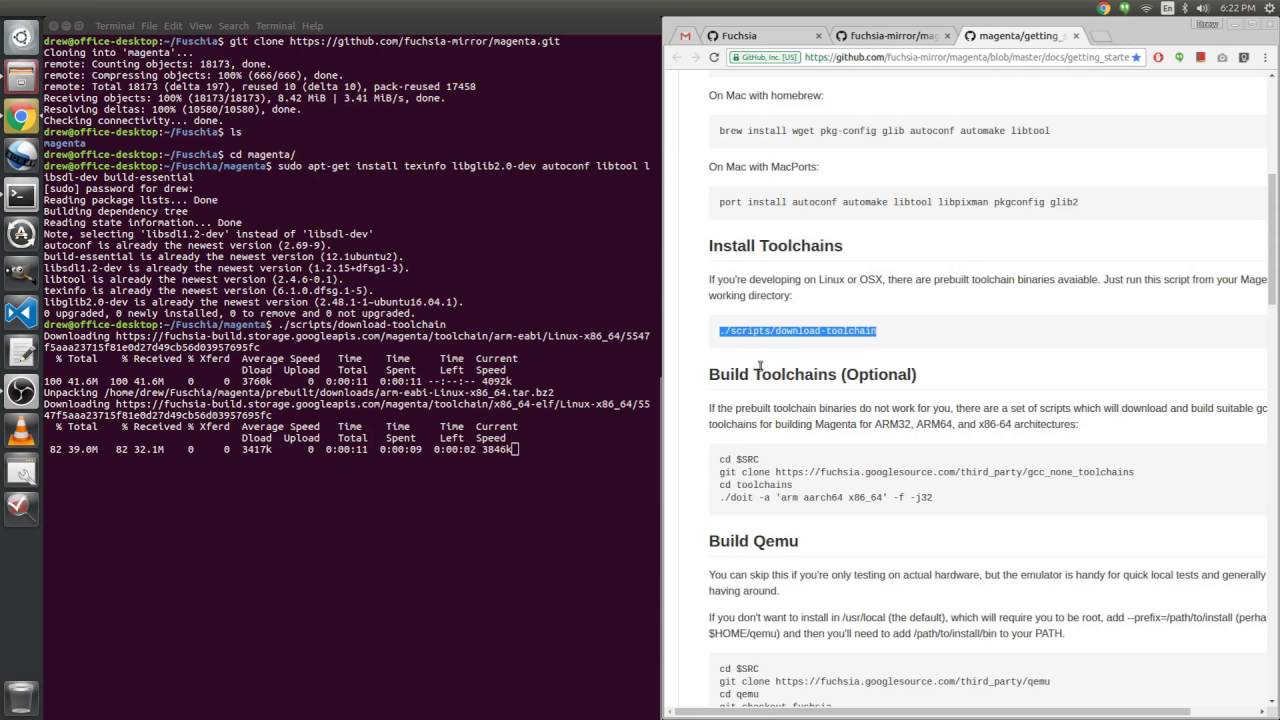Click Chrome back arrow button
The width and height of the screenshot is (1280, 720).
[x=677, y=57]
